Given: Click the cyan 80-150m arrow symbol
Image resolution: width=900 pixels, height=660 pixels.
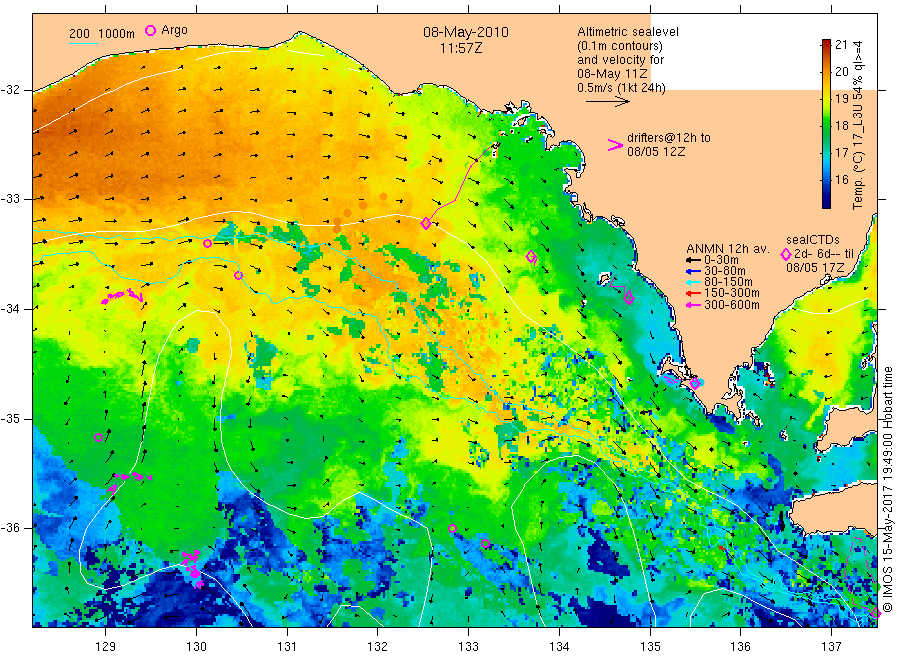Looking at the screenshot, I should pyautogui.click(x=693, y=282).
